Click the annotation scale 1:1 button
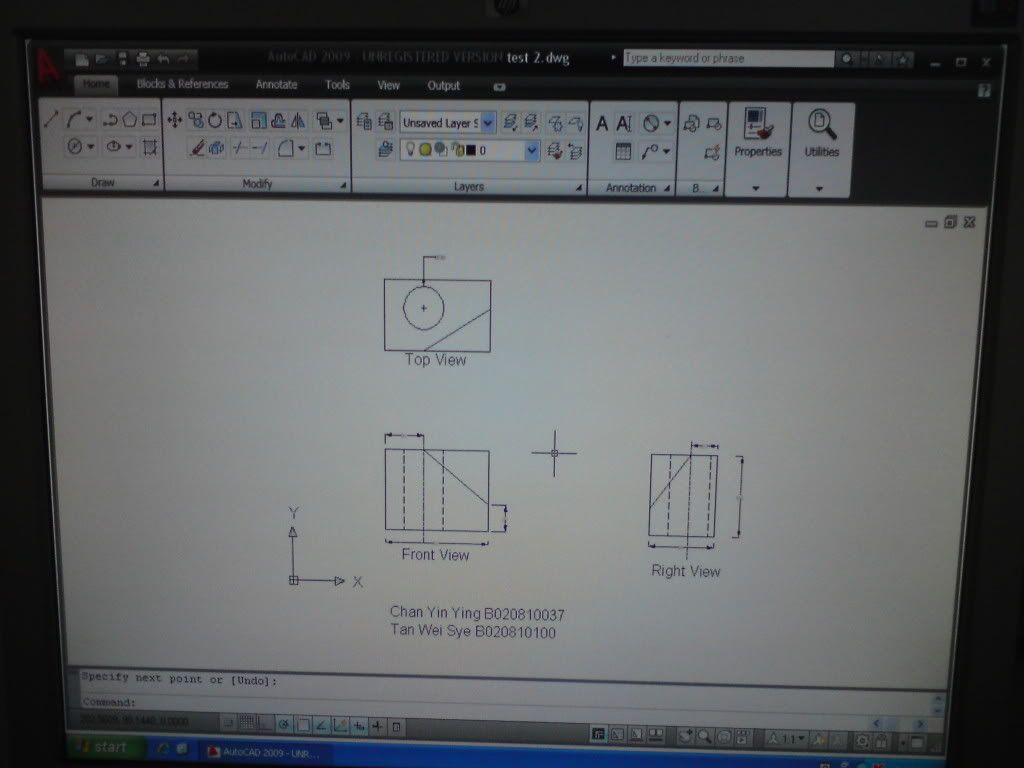The image size is (1024, 768). point(787,739)
